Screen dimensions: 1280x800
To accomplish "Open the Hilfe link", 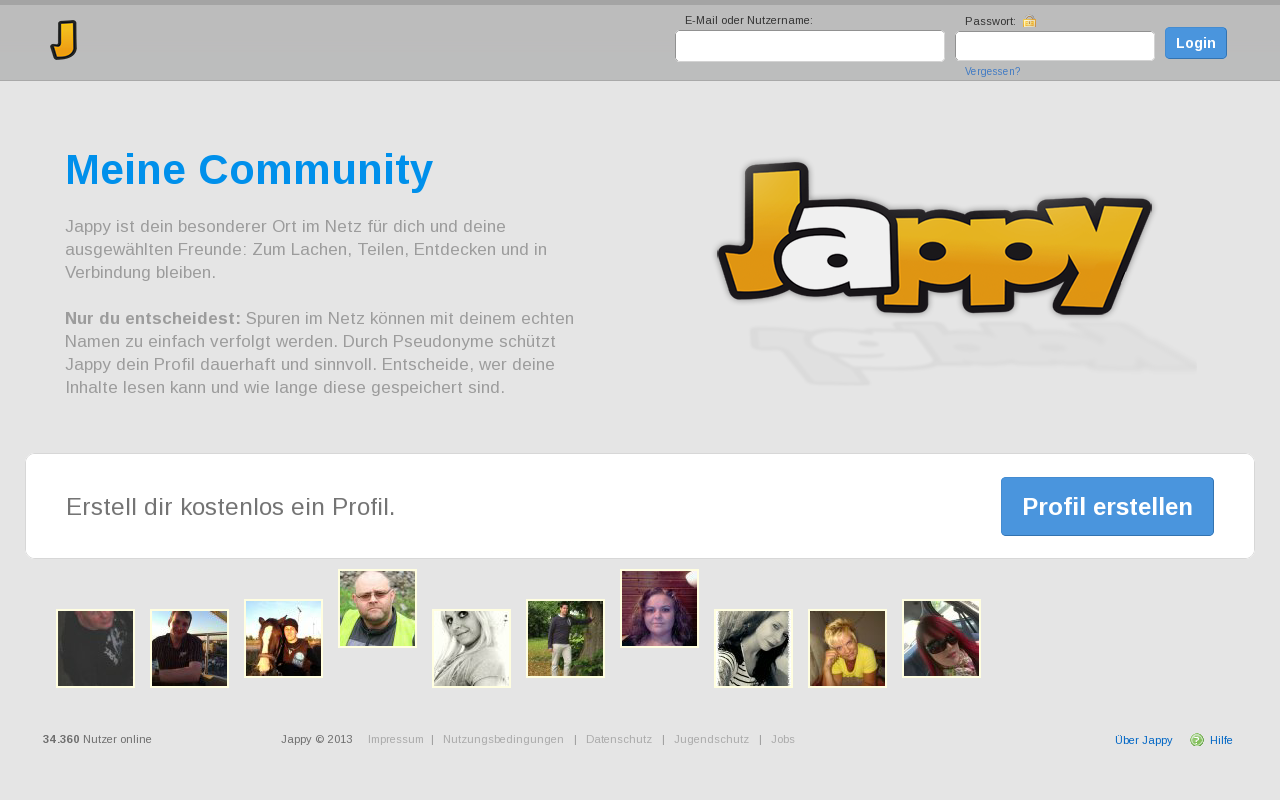I will pyautogui.click(x=1221, y=740).
